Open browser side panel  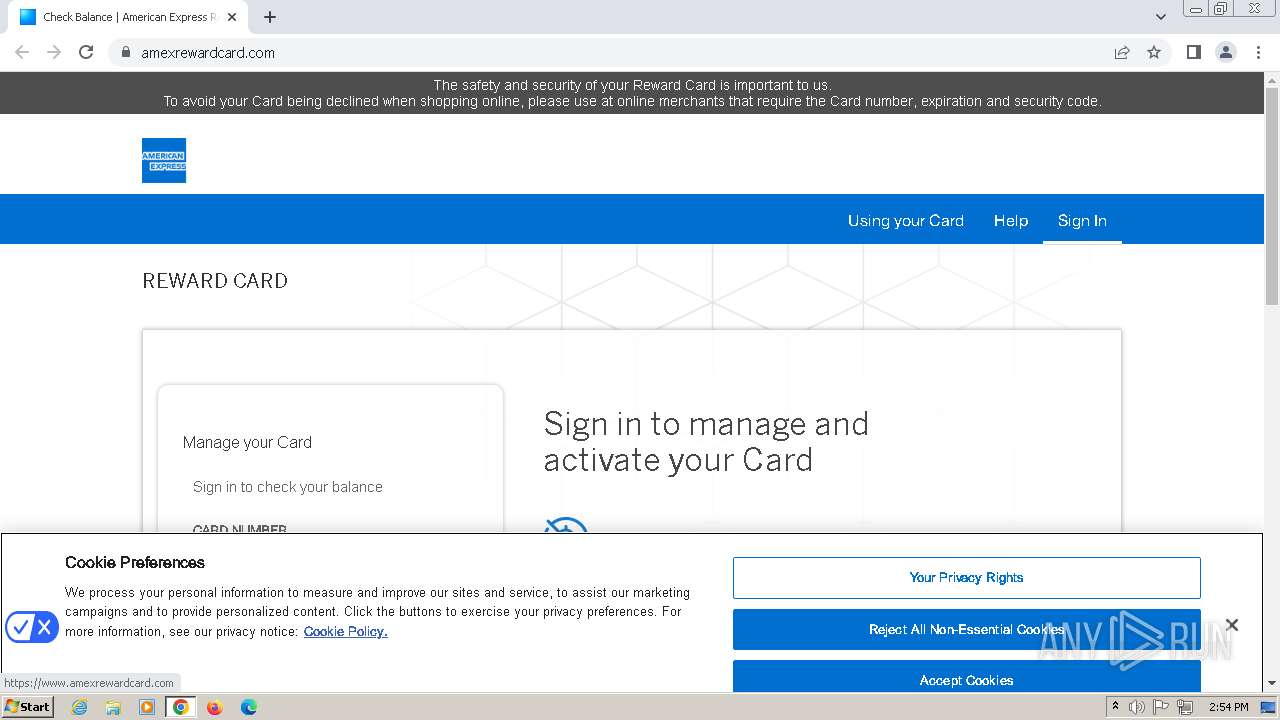1193,52
